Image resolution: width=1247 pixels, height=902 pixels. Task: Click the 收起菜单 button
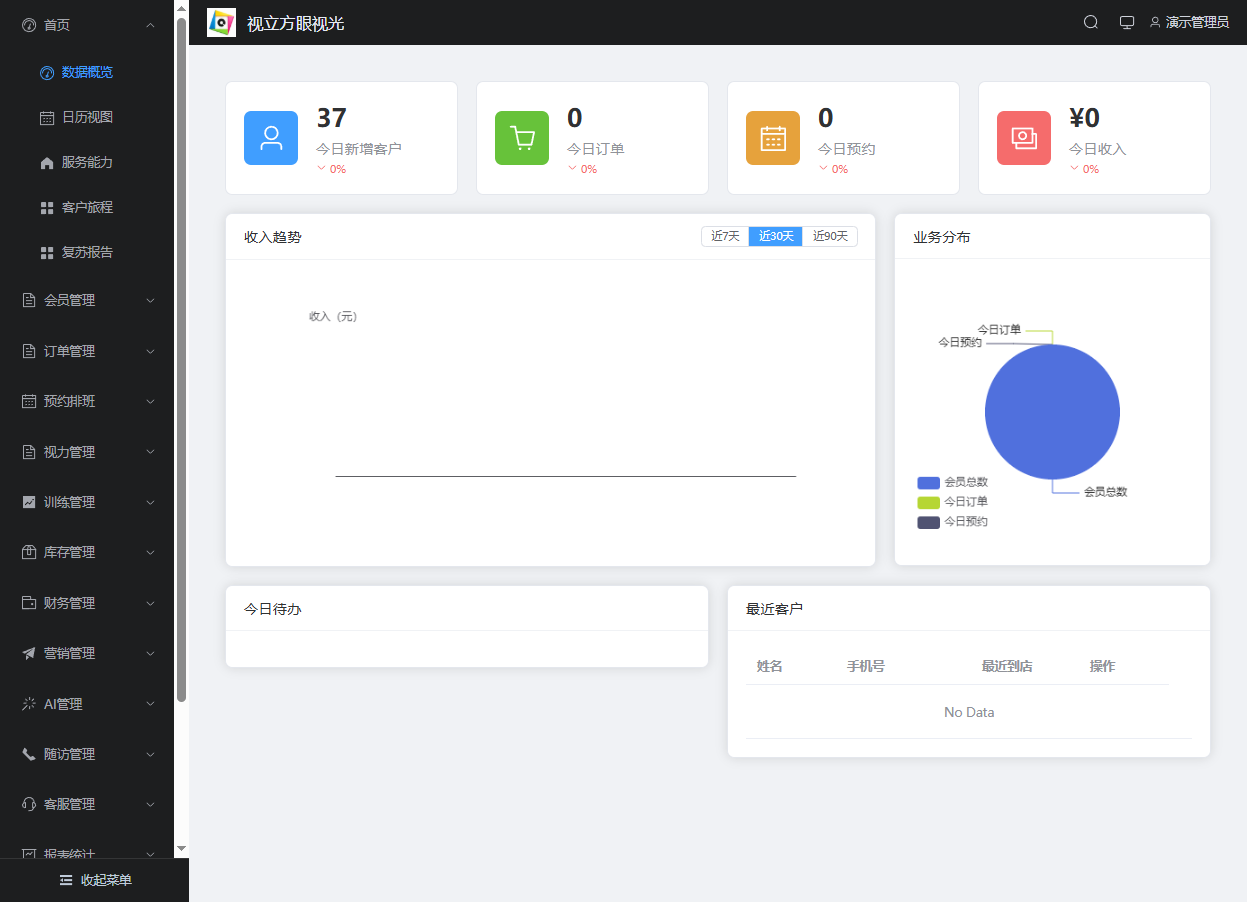tap(95, 880)
